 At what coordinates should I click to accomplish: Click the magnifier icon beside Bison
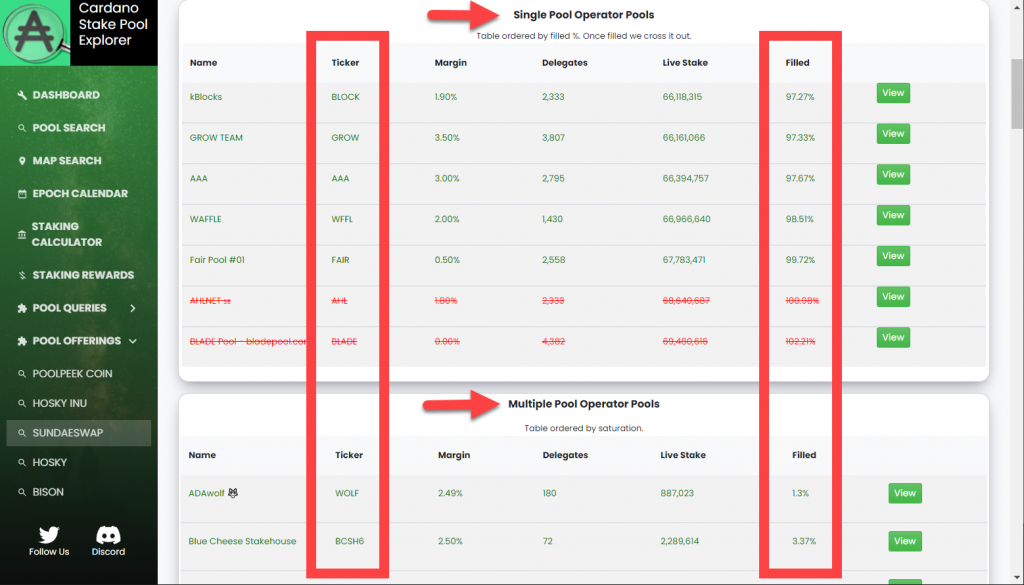click(22, 492)
